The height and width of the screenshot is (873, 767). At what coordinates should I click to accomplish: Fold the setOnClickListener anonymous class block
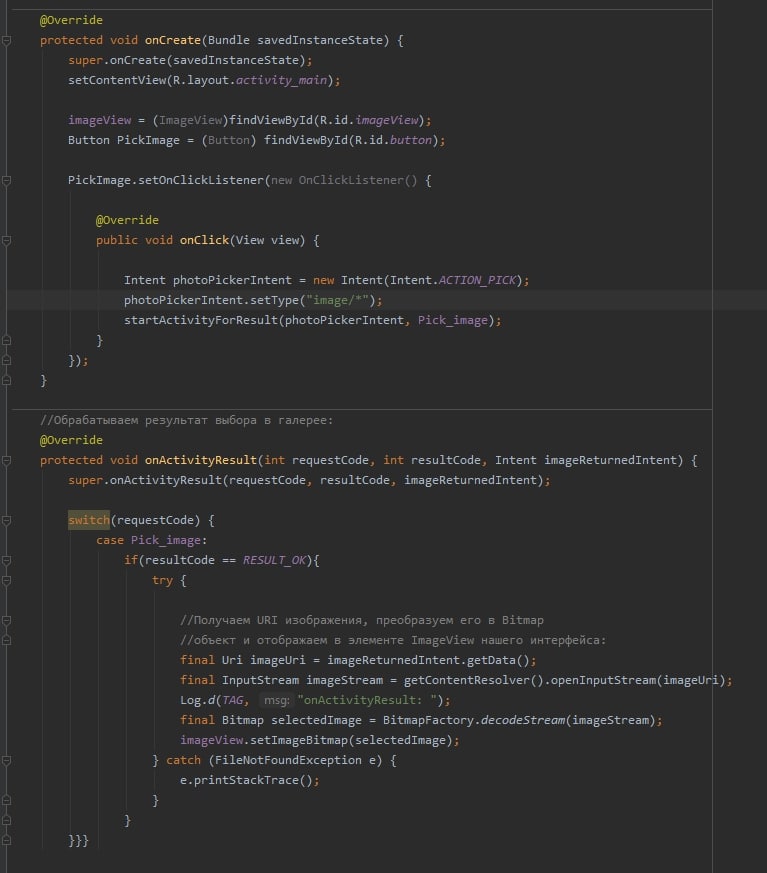[x=7, y=180]
